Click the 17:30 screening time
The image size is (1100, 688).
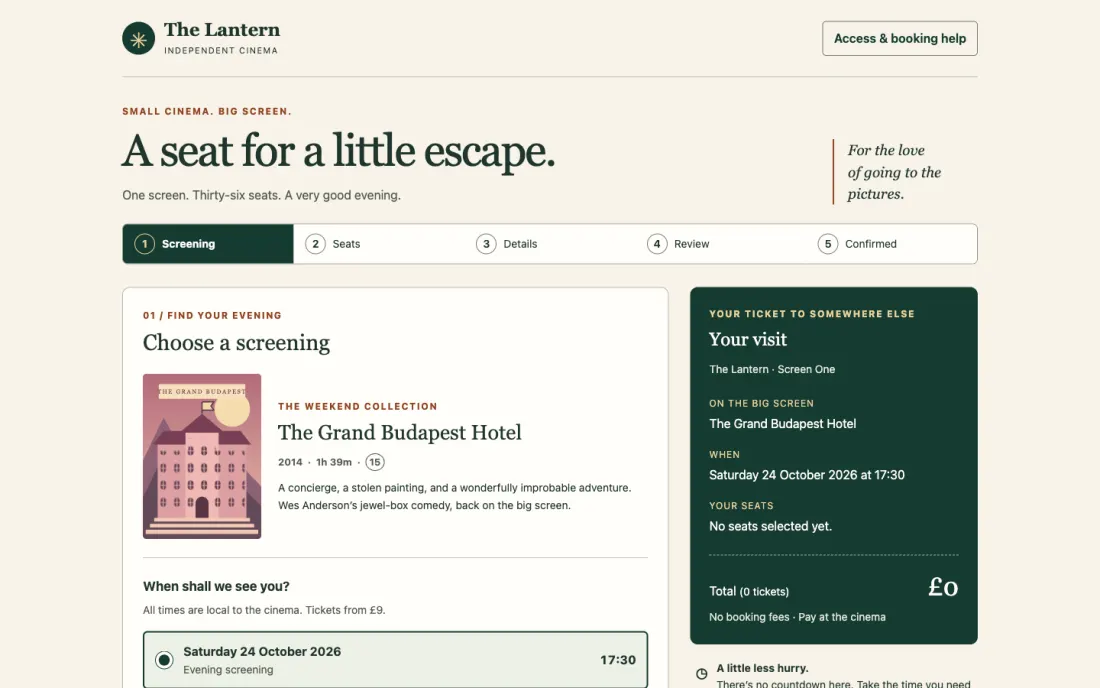tap(617, 660)
